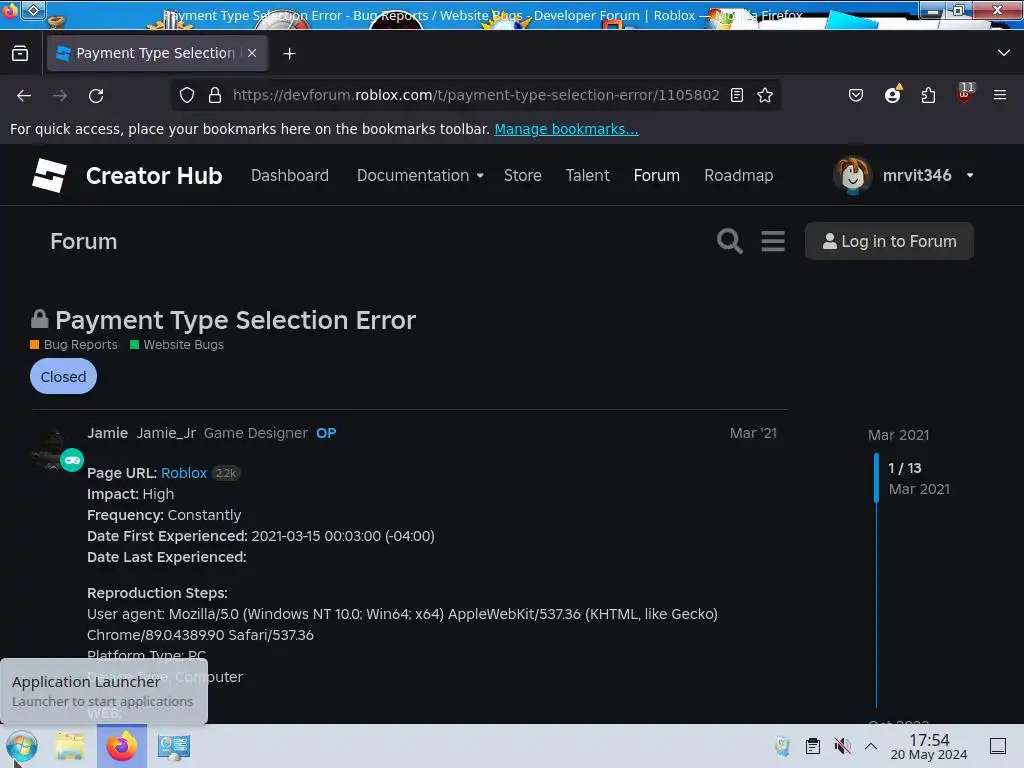Open Jamie's poster avatar
Viewport: 1024px width, 768px height.
click(51, 449)
